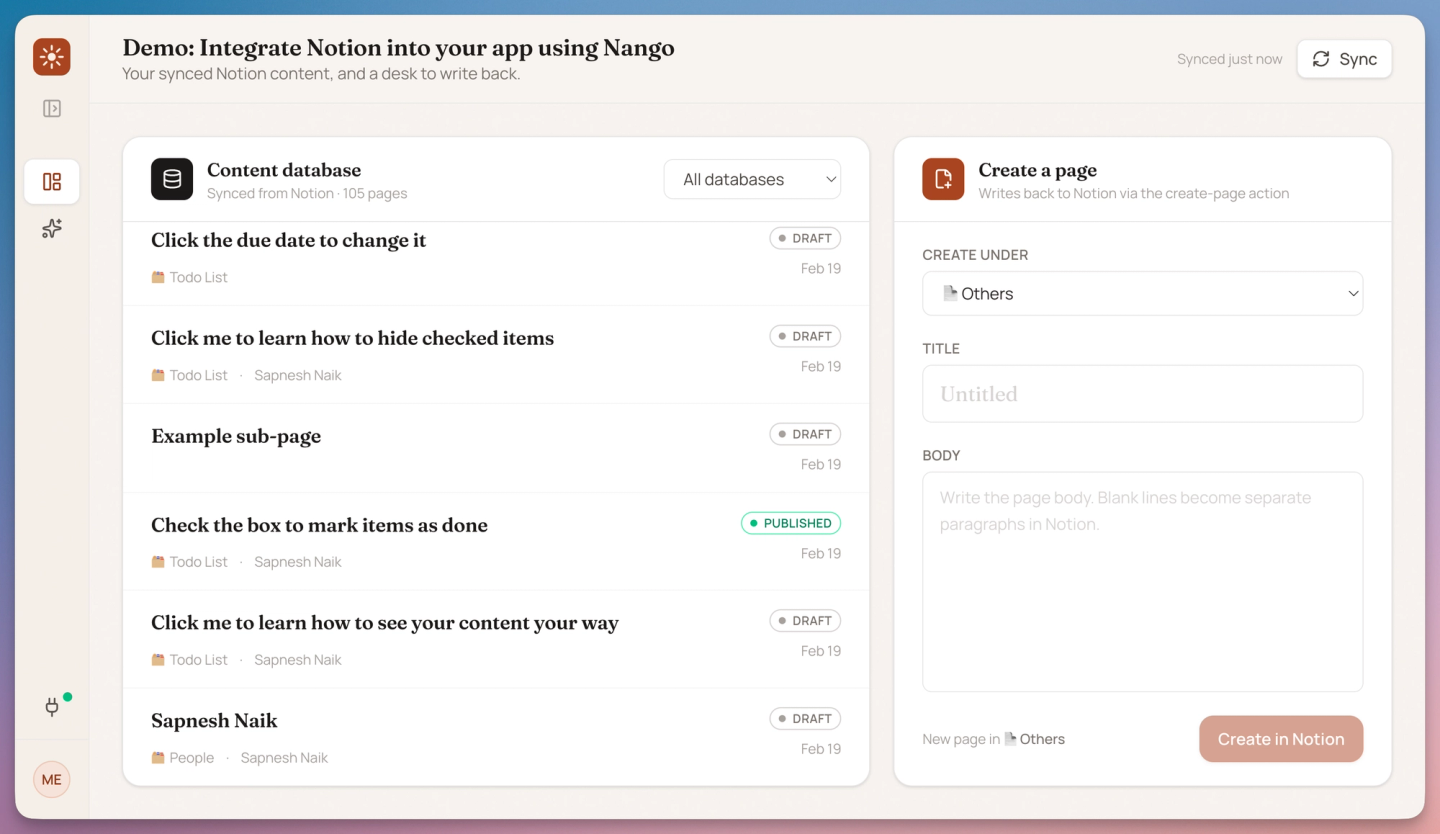Image resolution: width=1440 pixels, height=834 pixels.
Task: Open the dashboard layout view icon
Action: pos(52,182)
